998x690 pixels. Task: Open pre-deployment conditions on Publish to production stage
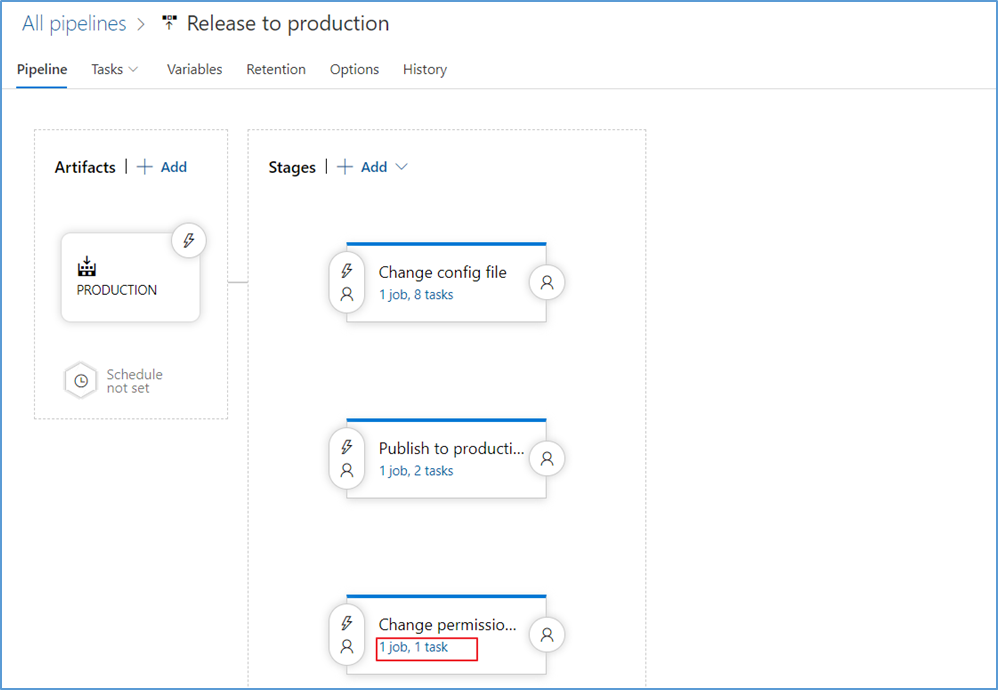(347, 459)
